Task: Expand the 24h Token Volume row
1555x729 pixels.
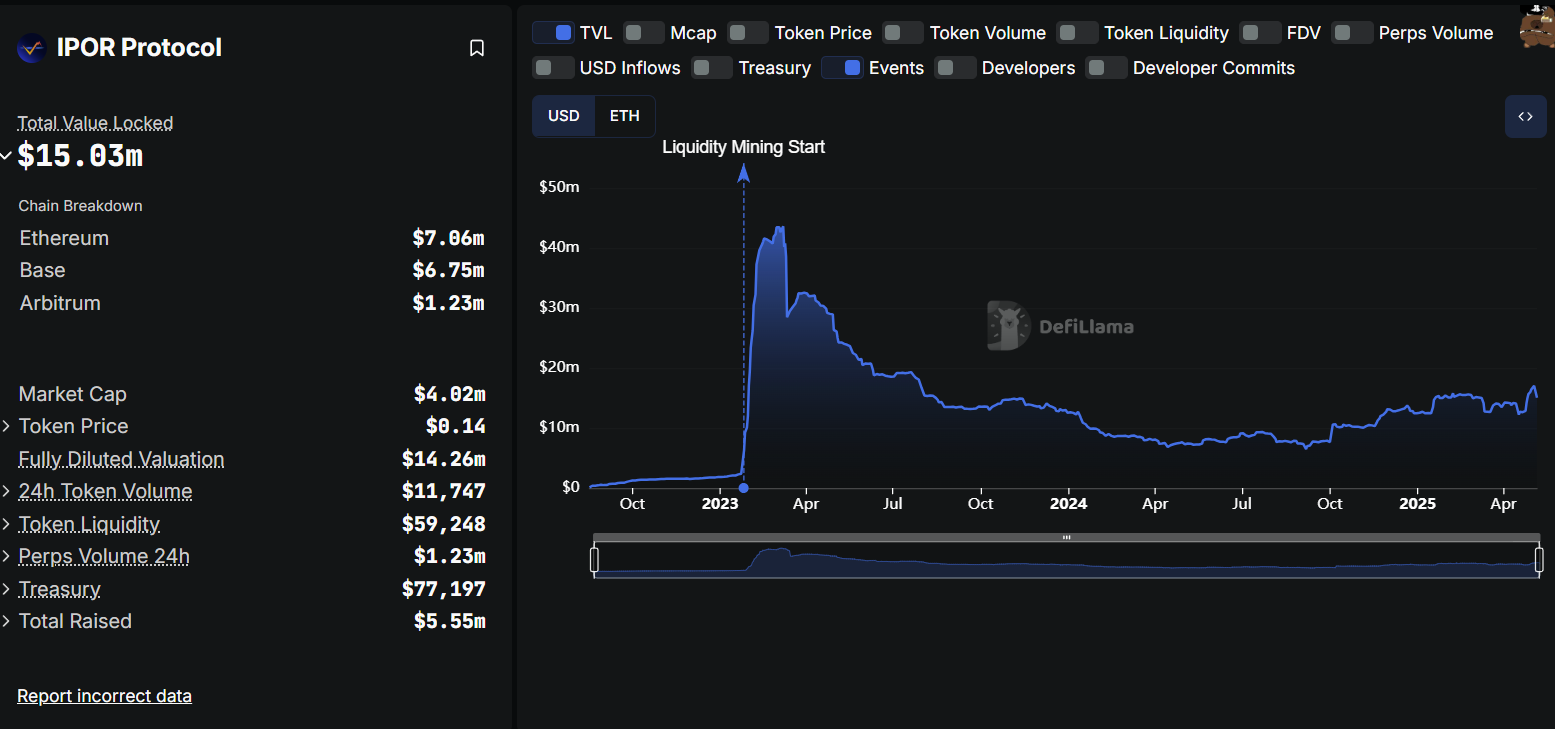Action: [6, 492]
